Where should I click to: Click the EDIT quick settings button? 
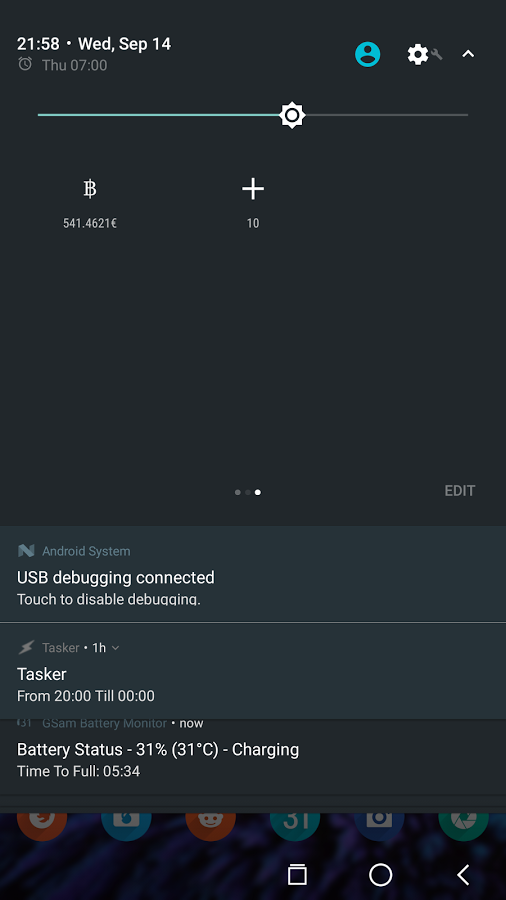point(460,491)
